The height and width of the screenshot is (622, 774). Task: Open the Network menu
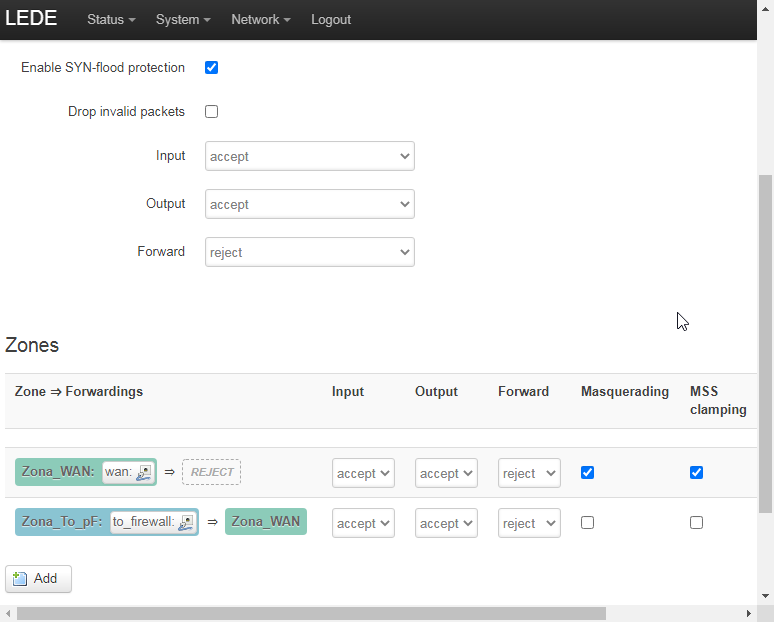(261, 20)
